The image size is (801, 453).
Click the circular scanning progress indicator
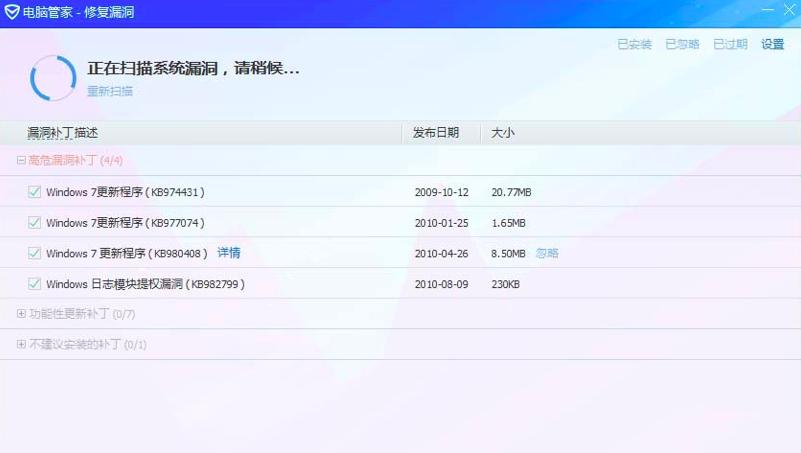pos(53,78)
